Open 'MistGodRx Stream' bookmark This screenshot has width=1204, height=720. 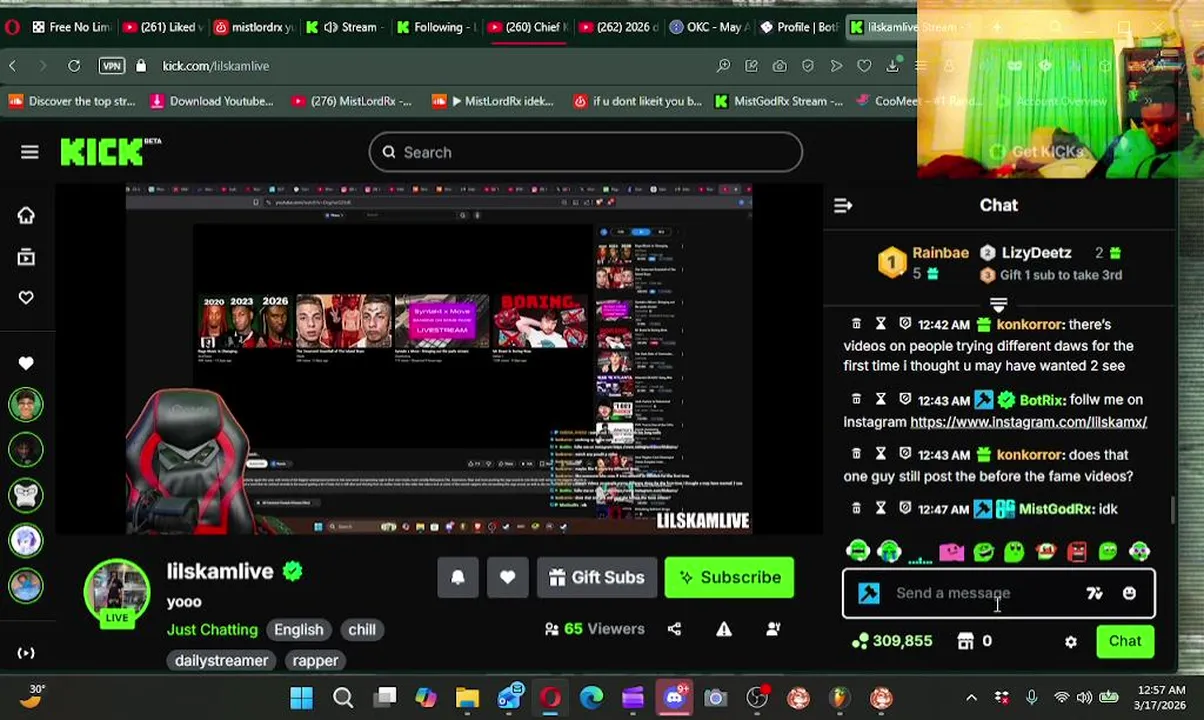[x=779, y=101]
